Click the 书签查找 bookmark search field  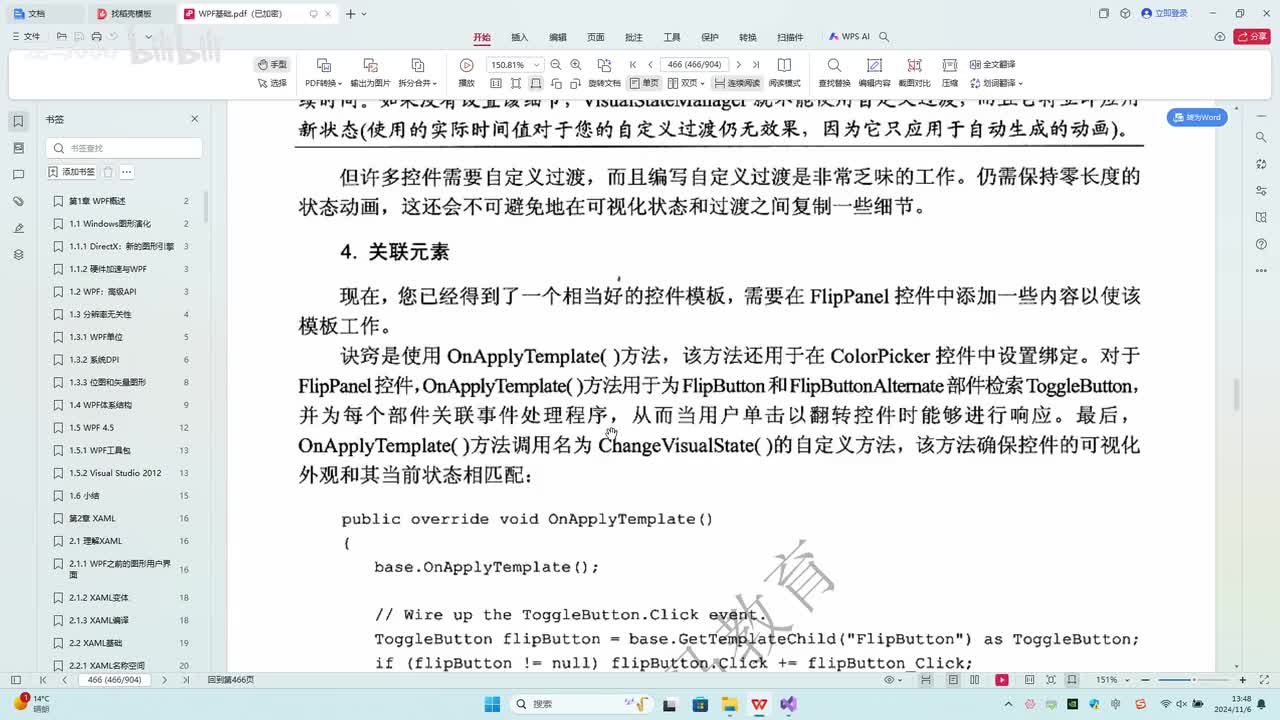coord(124,148)
